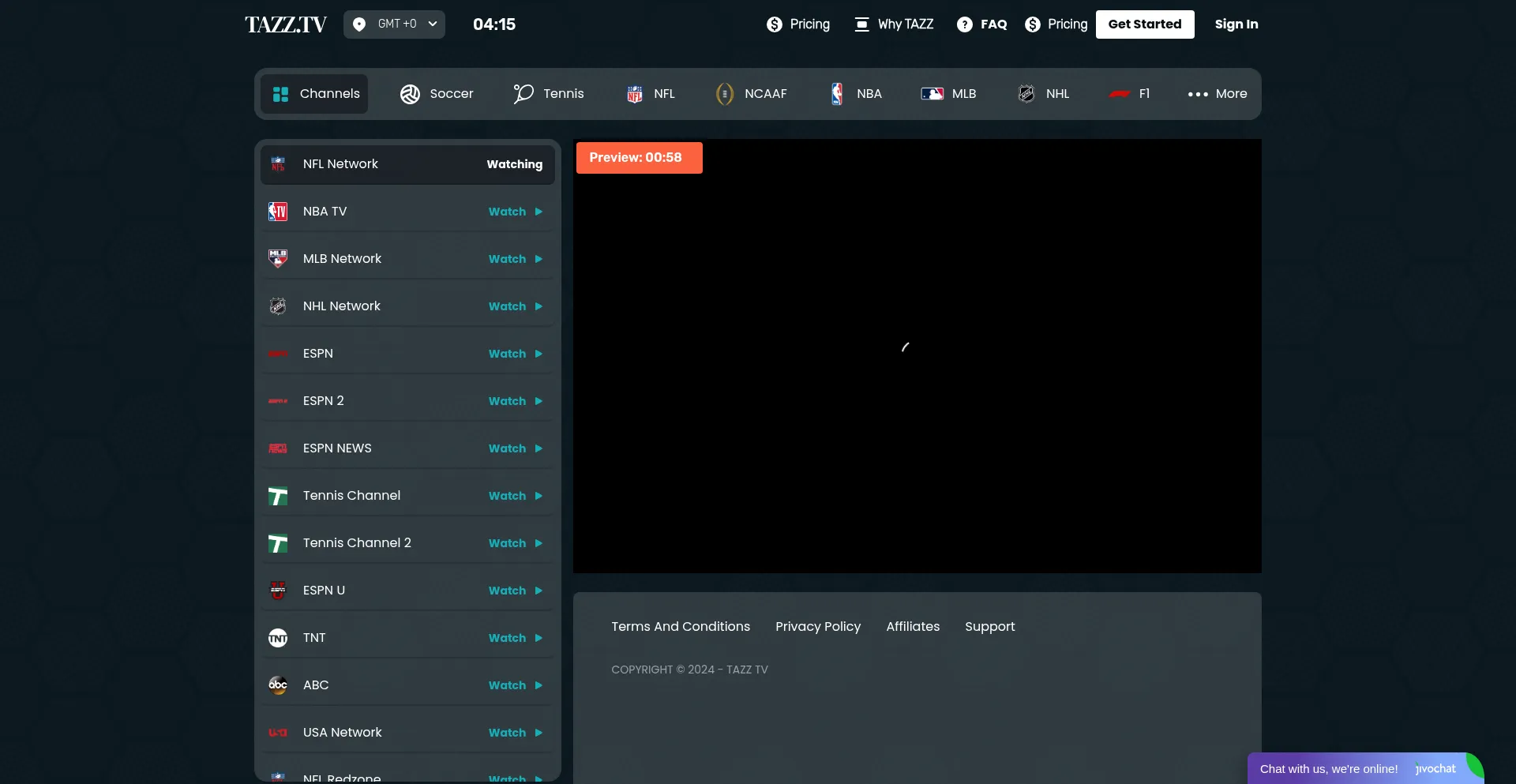1516x784 pixels.
Task: Open the NFL tab
Action: click(x=651, y=94)
